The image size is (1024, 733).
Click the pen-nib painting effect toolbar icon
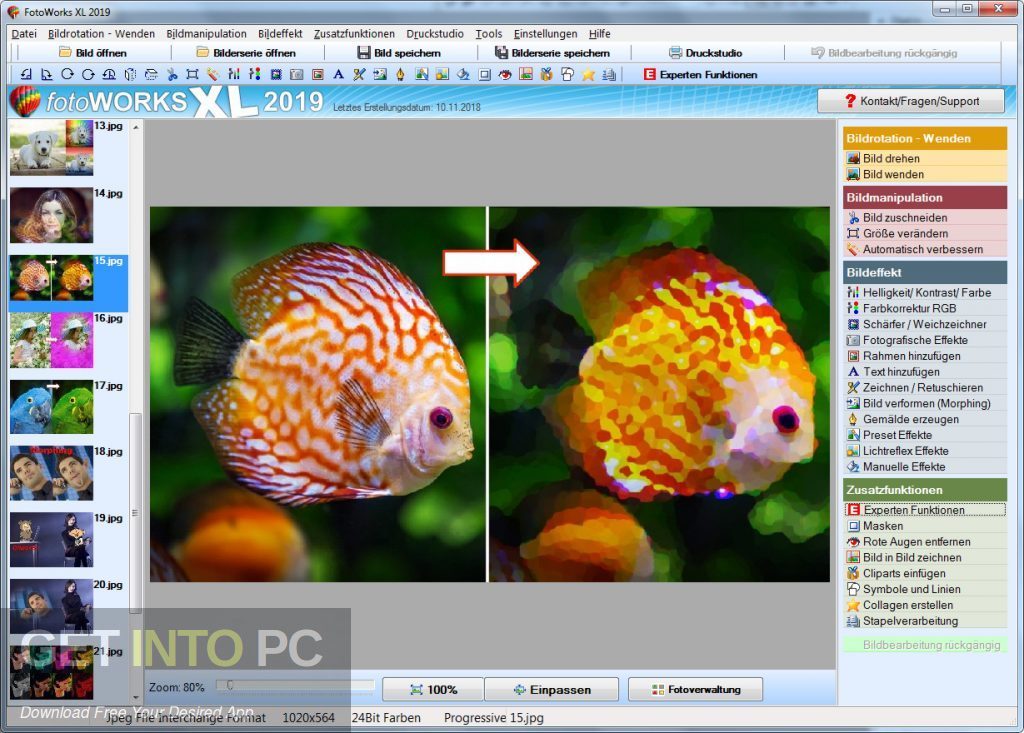(x=400, y=74)
